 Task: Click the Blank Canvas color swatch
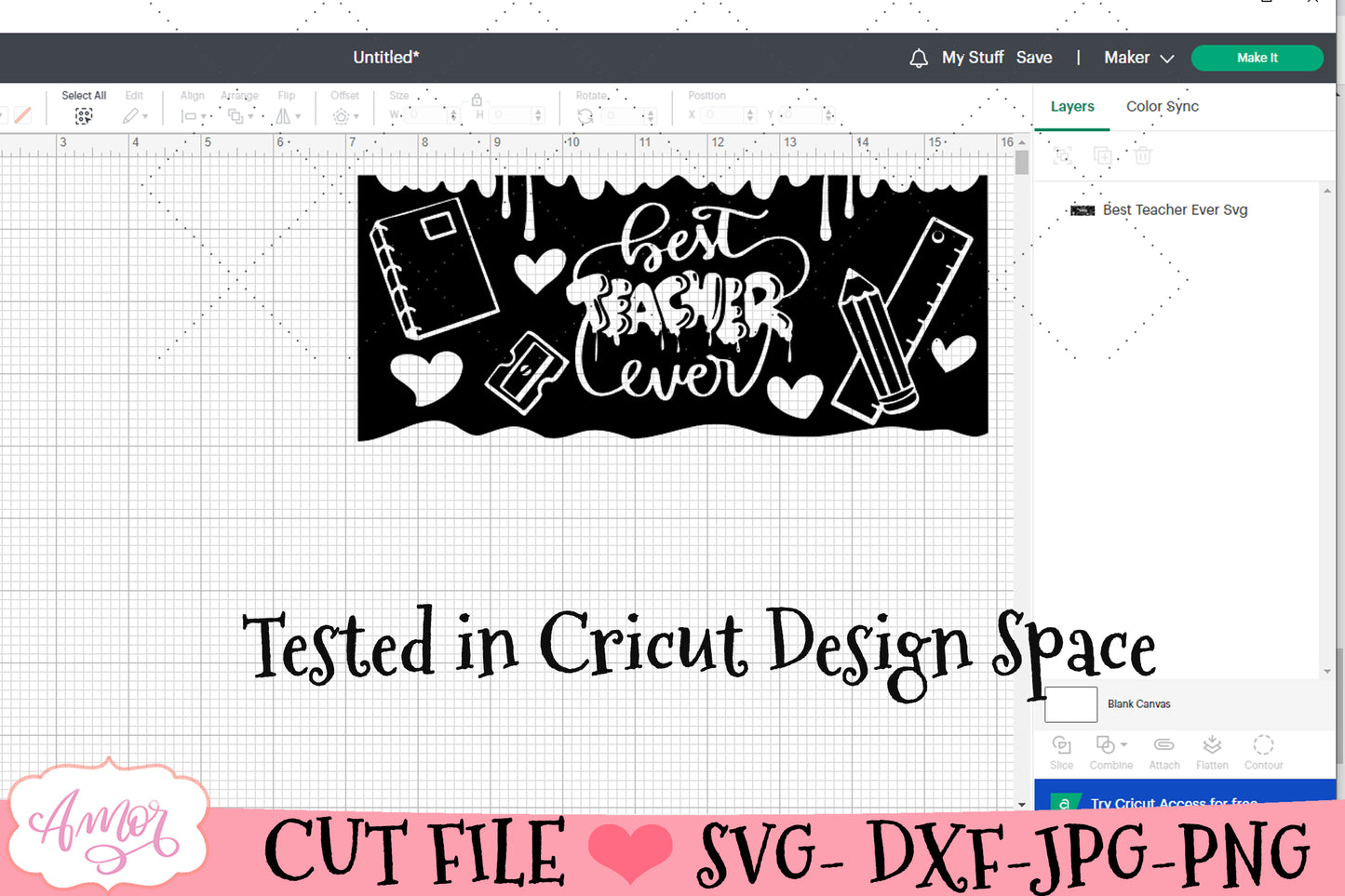coord(1070,704)
